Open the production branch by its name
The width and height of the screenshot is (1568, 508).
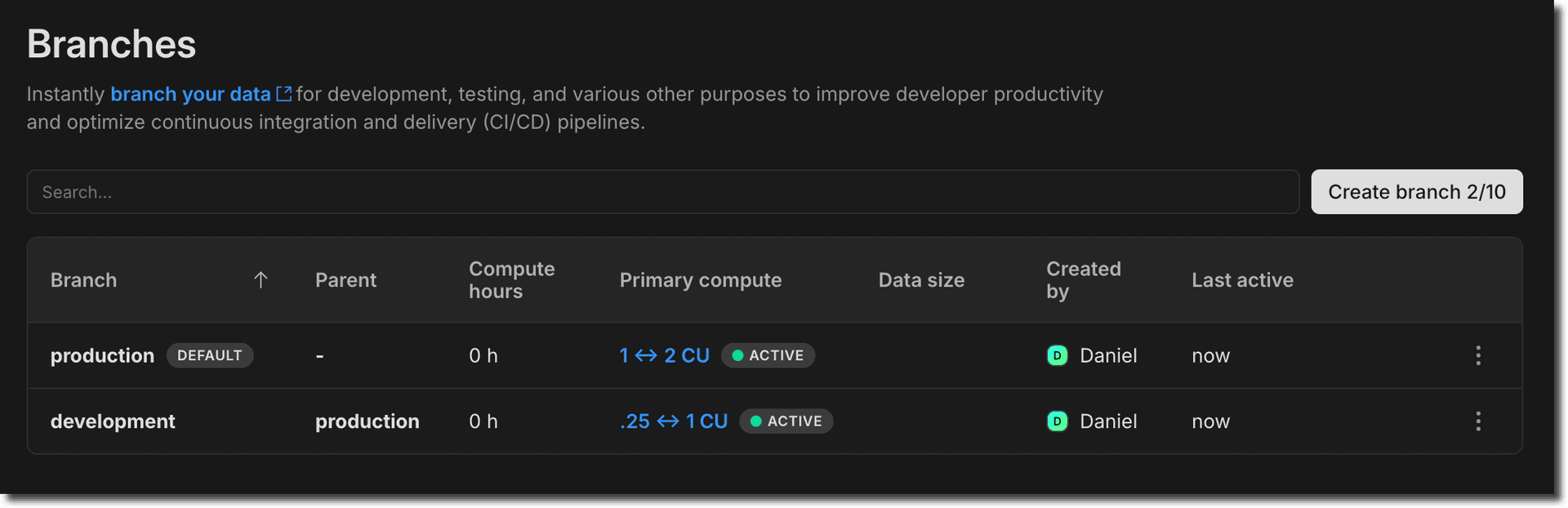tap(102, 356)
